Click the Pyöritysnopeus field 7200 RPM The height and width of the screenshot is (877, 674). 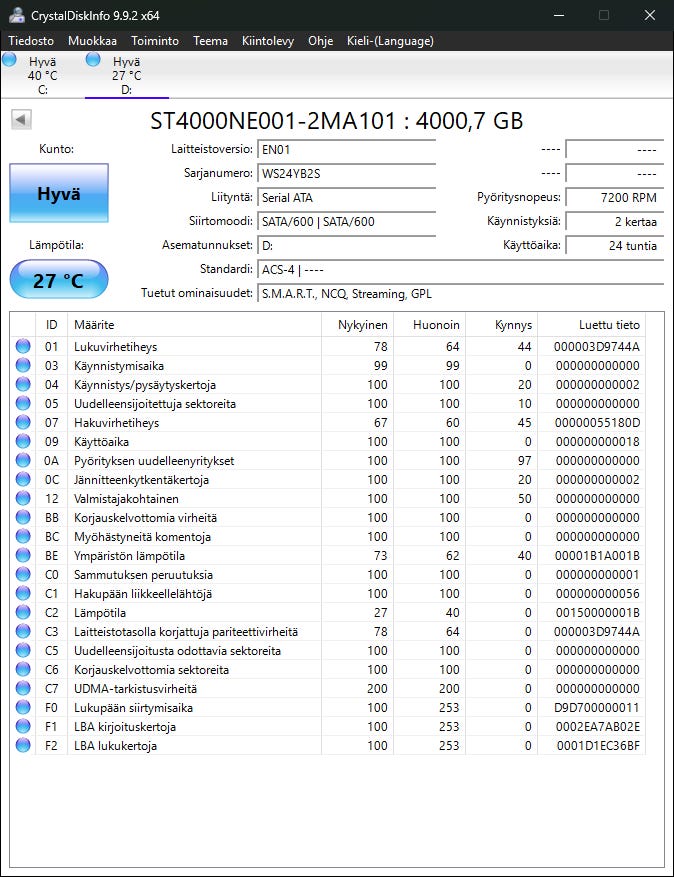pos(615,198)
